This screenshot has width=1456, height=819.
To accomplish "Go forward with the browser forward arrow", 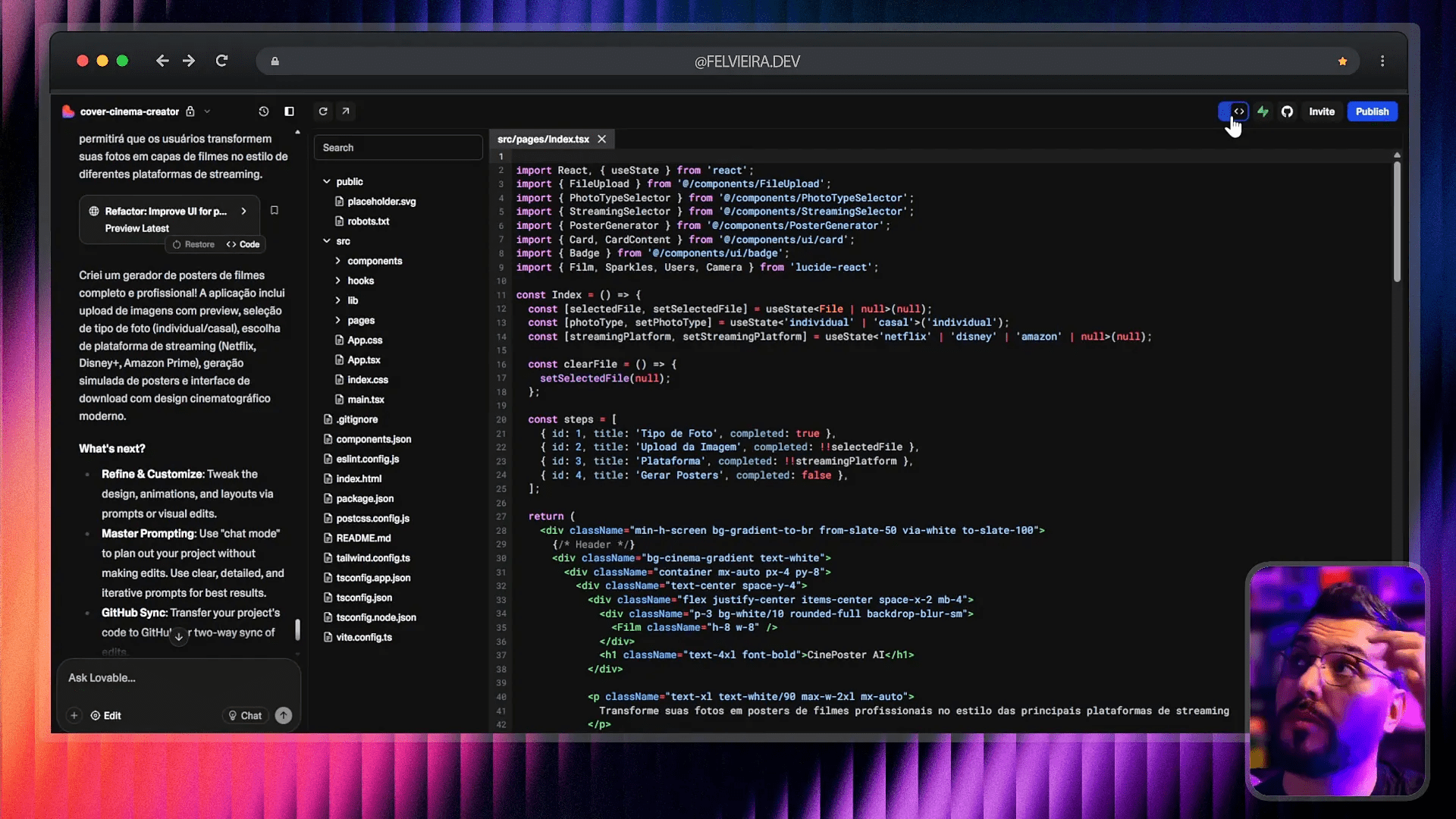I will [x=189, y=61].
